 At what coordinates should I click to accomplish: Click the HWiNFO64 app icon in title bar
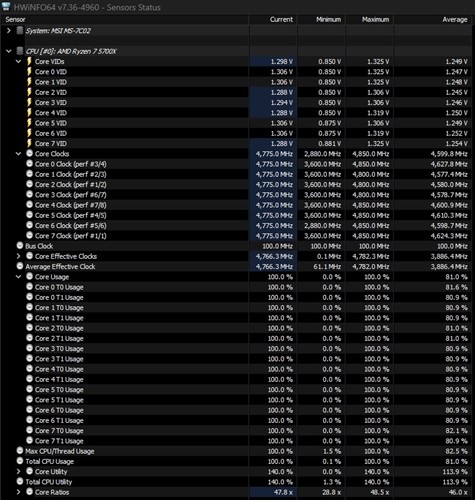coord(6,6)
